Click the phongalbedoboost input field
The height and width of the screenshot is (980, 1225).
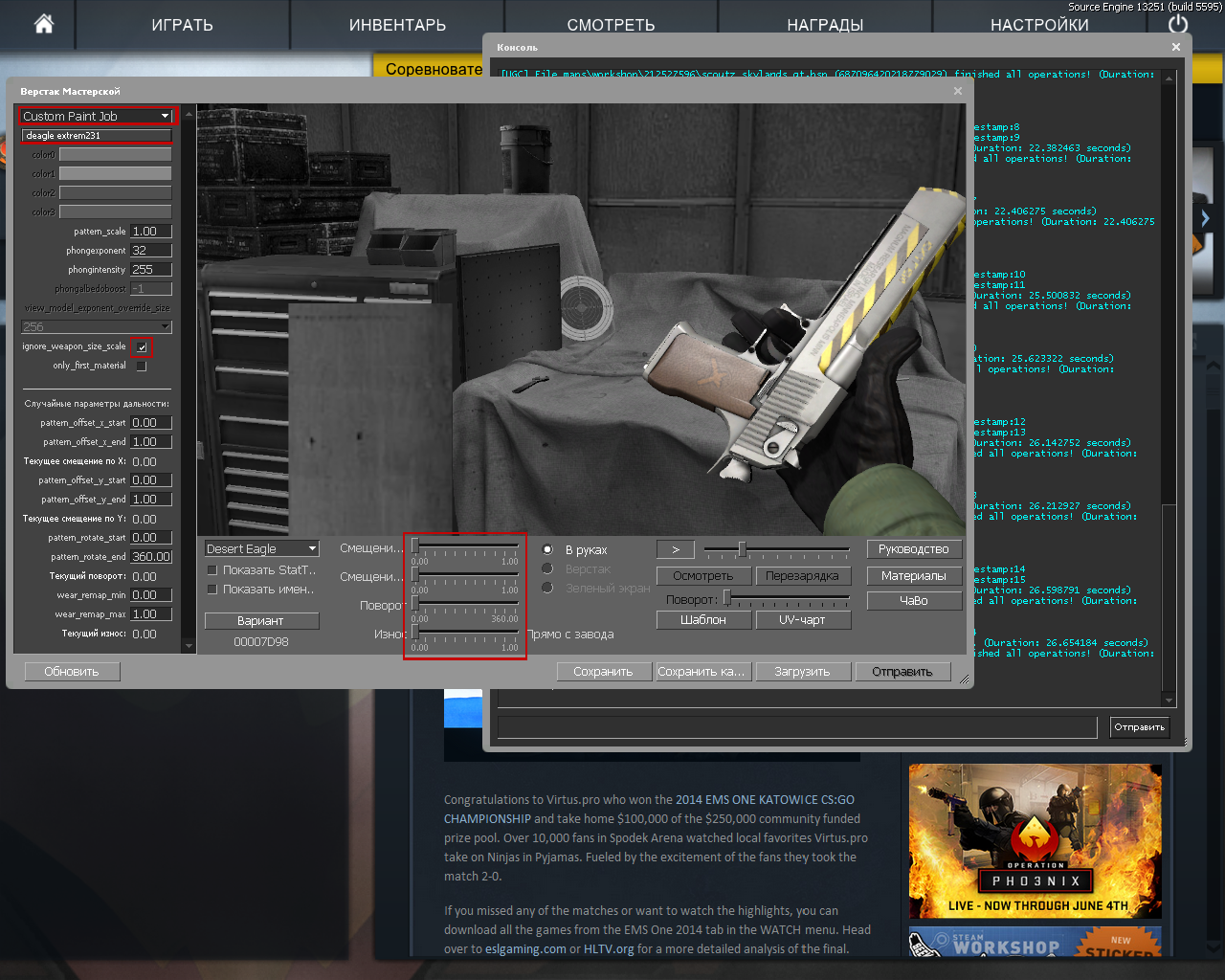(151, 288)
